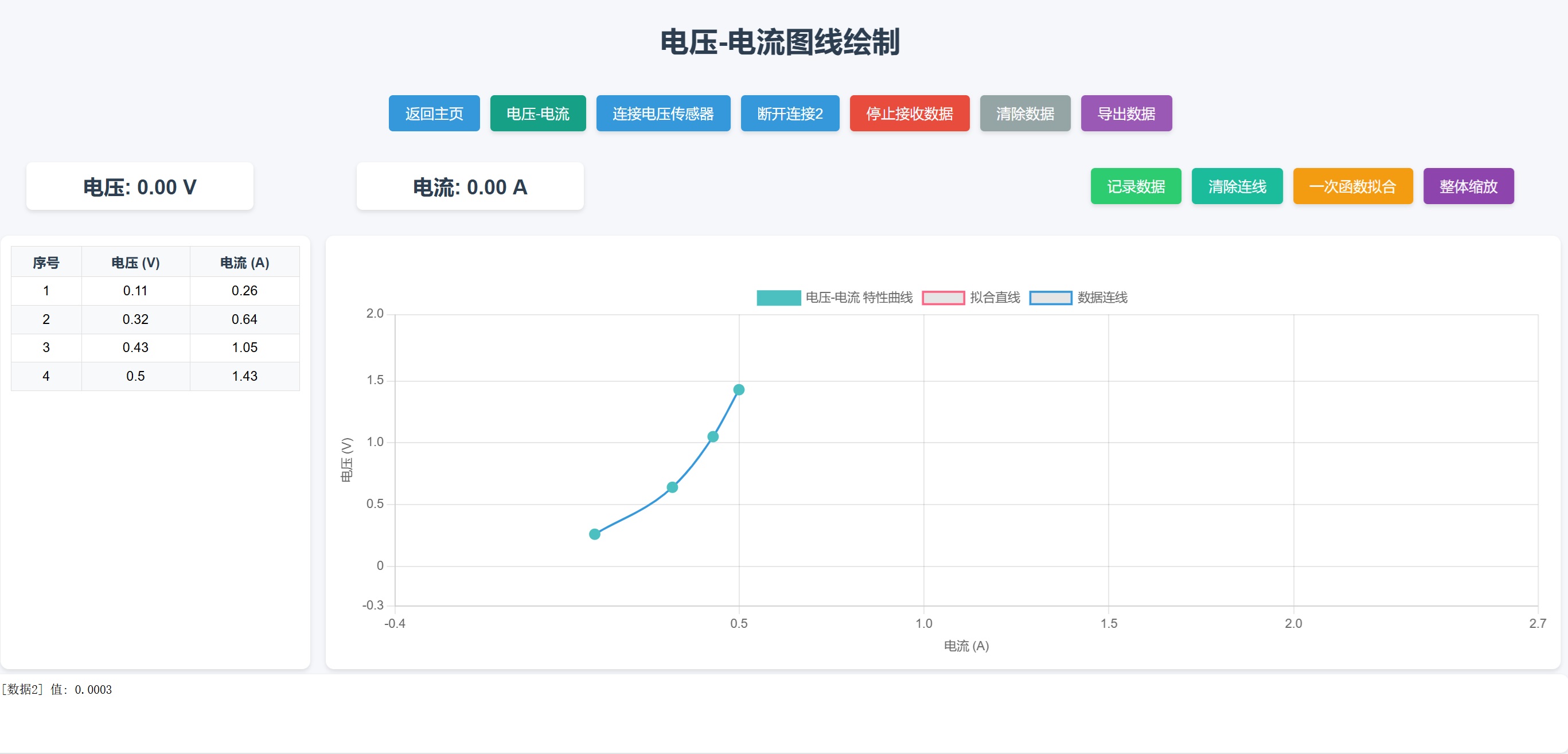The width and height of the screenshot is (1568, 754).
Task: Click 断开连接2 to disconnect connection 2
Action: point(790,113)
